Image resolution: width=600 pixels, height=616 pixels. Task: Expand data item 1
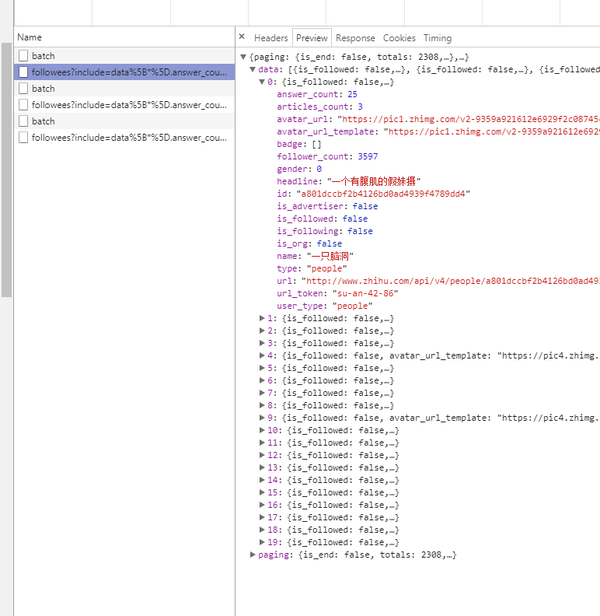pyautogui.click(x=262, y=318)
